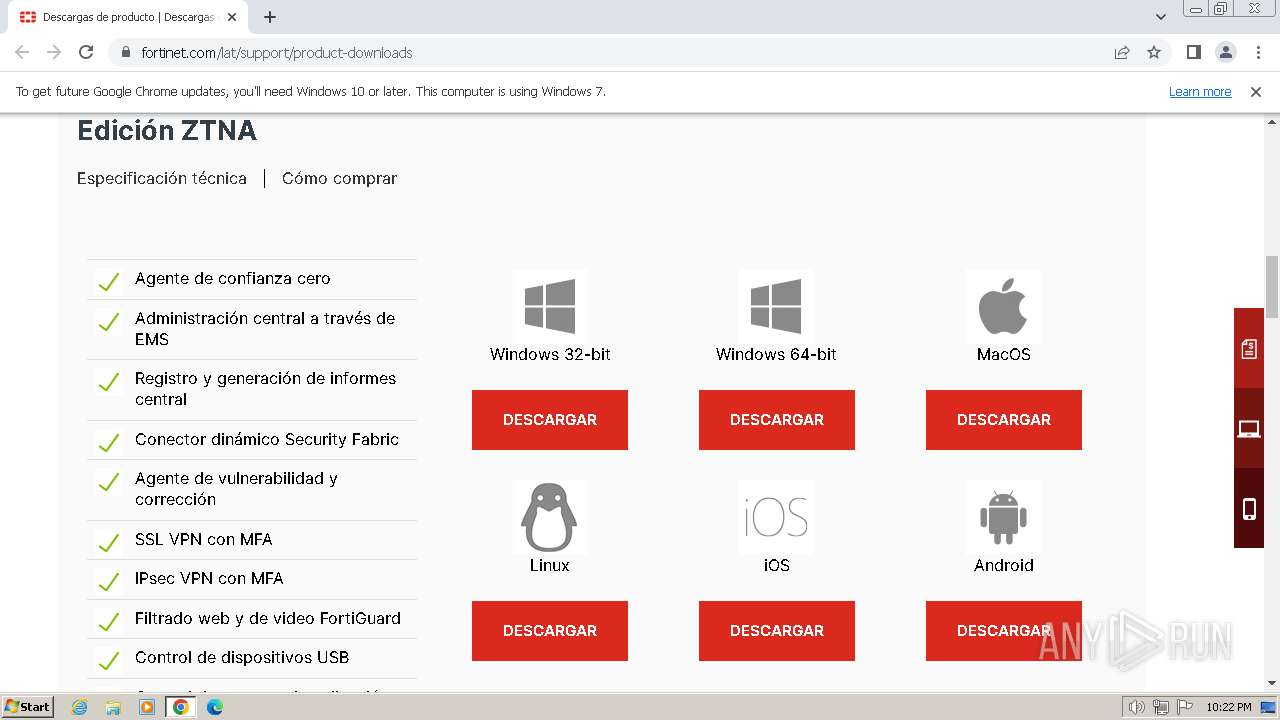
Task: Click 'Filtrado web y de video FortiGuard'
Action: 268,618
